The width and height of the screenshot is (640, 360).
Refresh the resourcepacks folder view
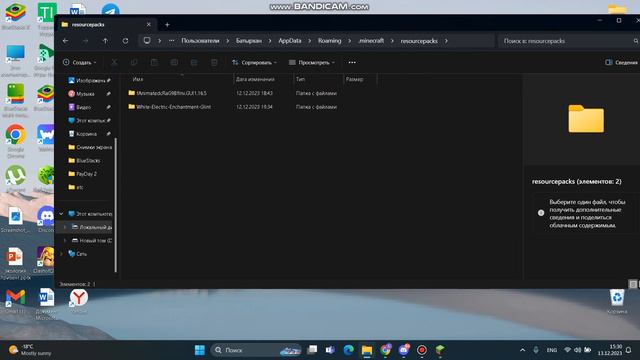[125, 41]
